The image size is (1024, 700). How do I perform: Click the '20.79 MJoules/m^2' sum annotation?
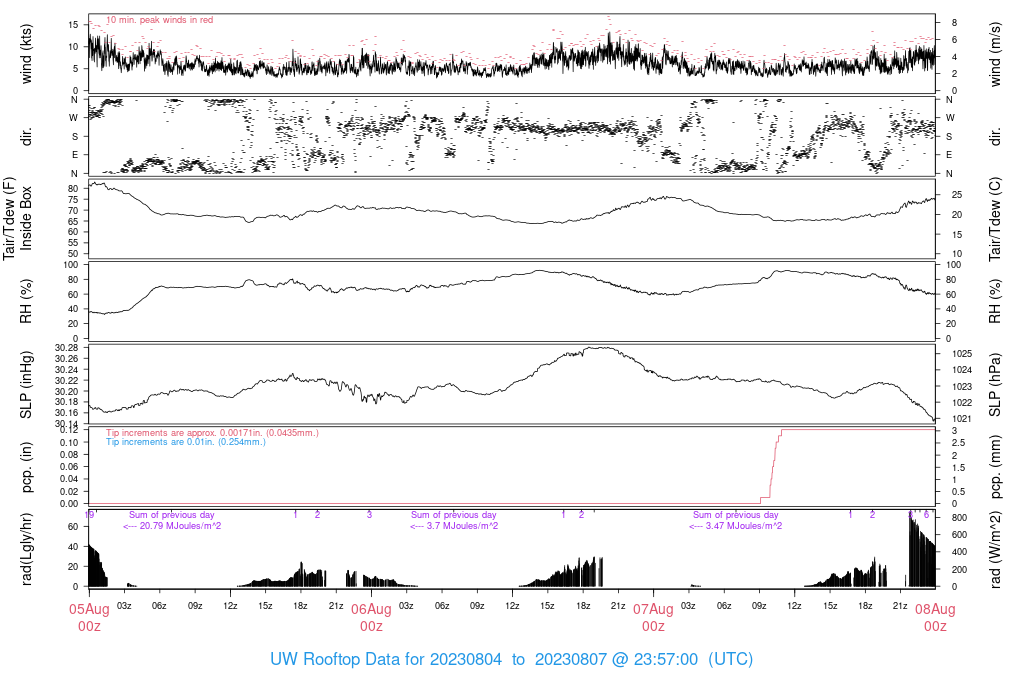(172, 526)
